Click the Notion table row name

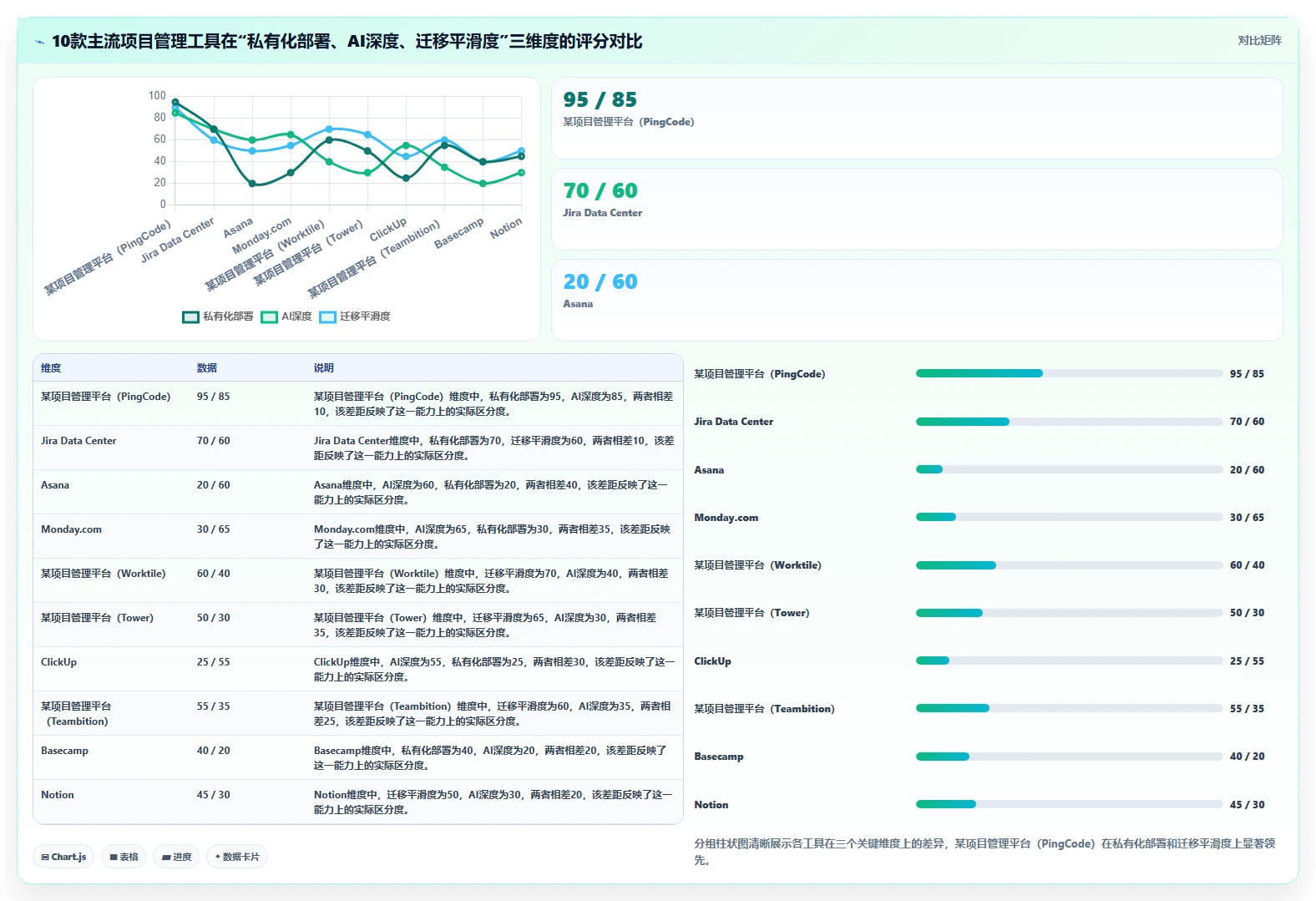(58, 795)
